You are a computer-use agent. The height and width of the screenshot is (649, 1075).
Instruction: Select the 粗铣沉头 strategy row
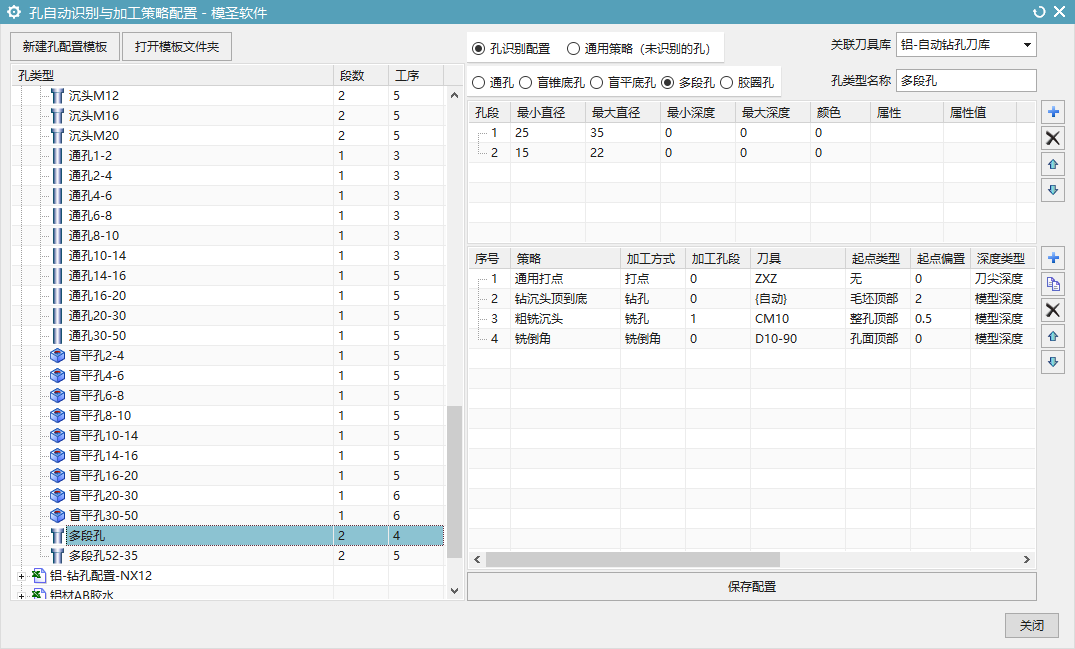(751, 319)
